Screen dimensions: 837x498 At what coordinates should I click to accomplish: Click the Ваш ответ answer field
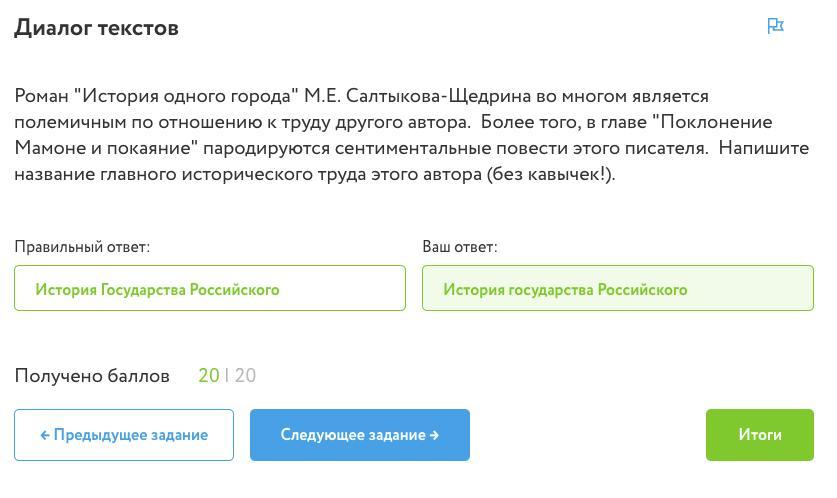tap(618, 288)
